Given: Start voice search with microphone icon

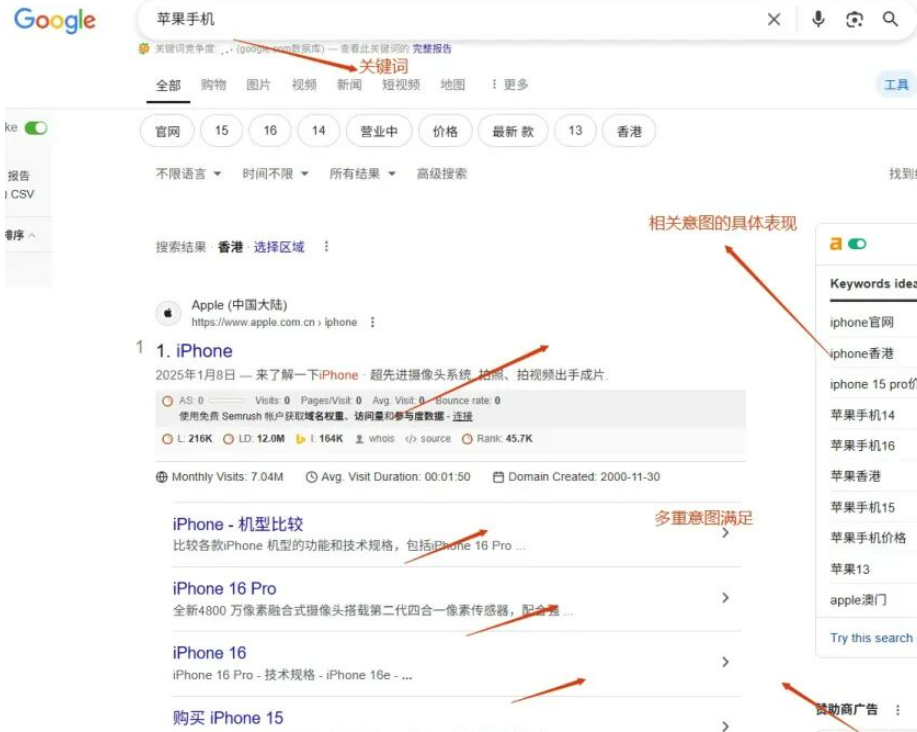Looking at the screenshot, I should [x=818, y=20].
